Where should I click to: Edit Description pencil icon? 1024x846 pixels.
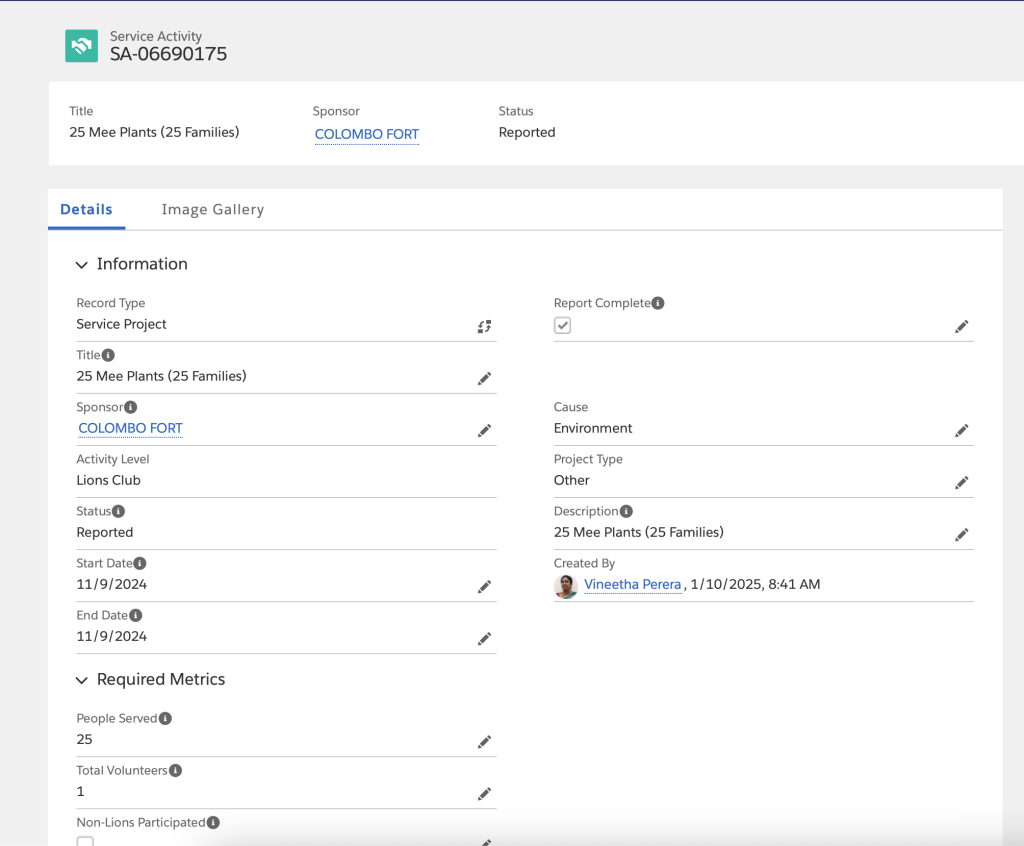point(961,535)
